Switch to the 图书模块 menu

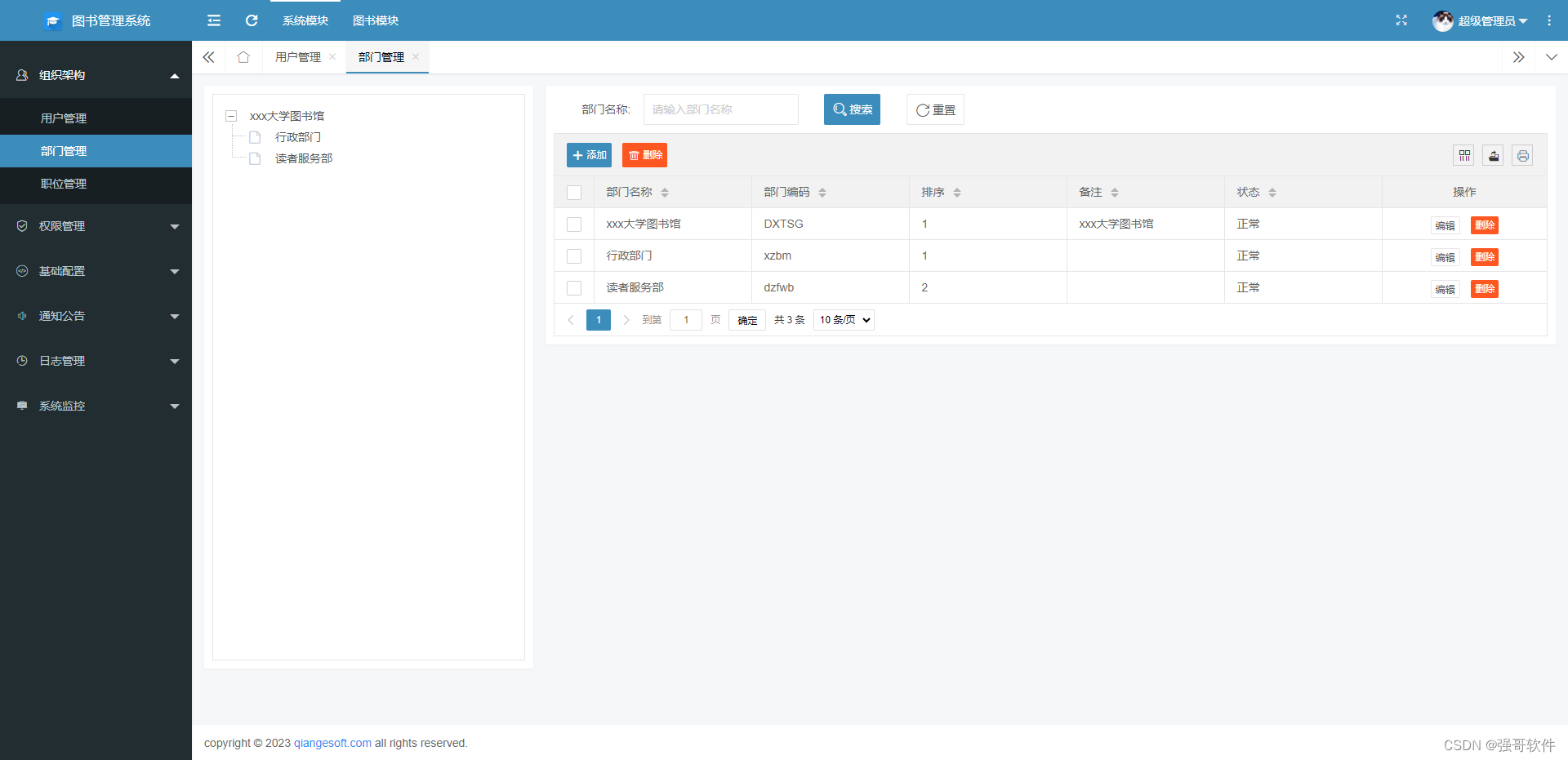point(376,20)
